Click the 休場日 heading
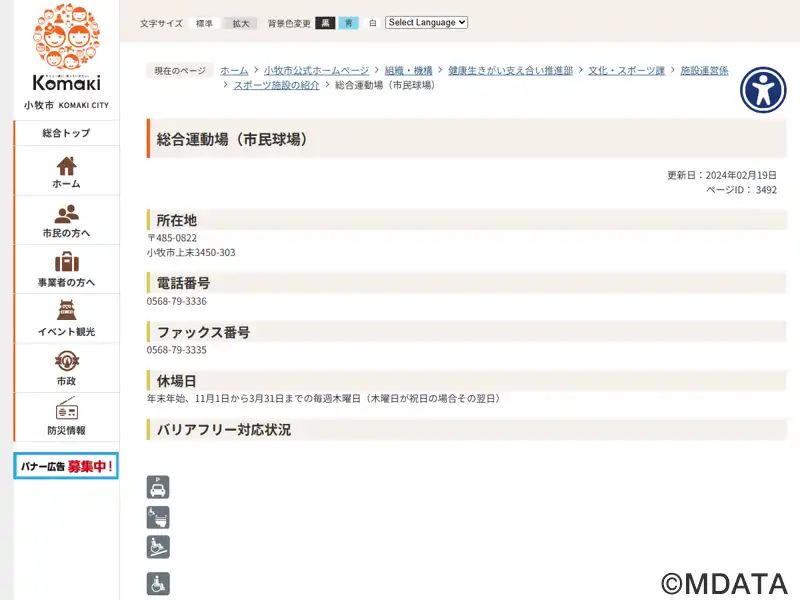The width and height of the screenshot is (800, 600). (177, 381)
